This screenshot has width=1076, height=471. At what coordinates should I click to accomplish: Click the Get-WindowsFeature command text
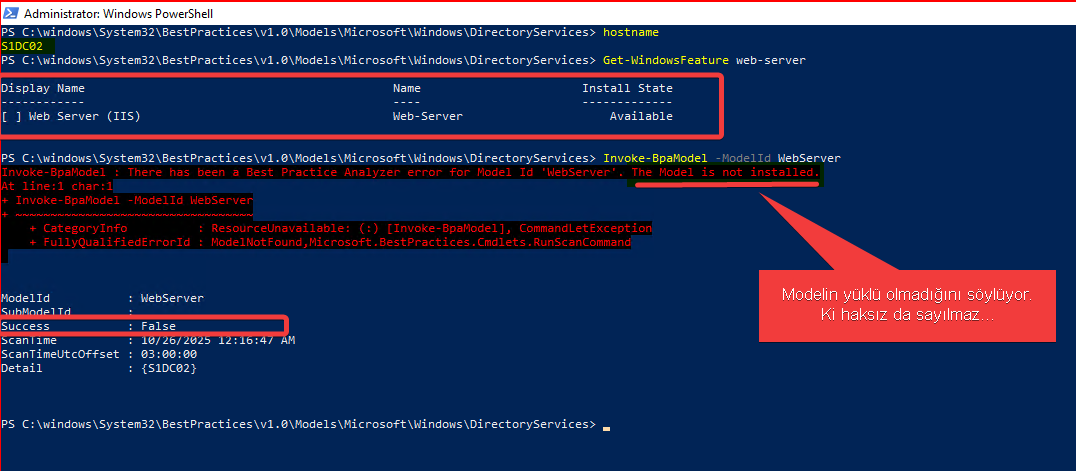click(x=666, y=60)
